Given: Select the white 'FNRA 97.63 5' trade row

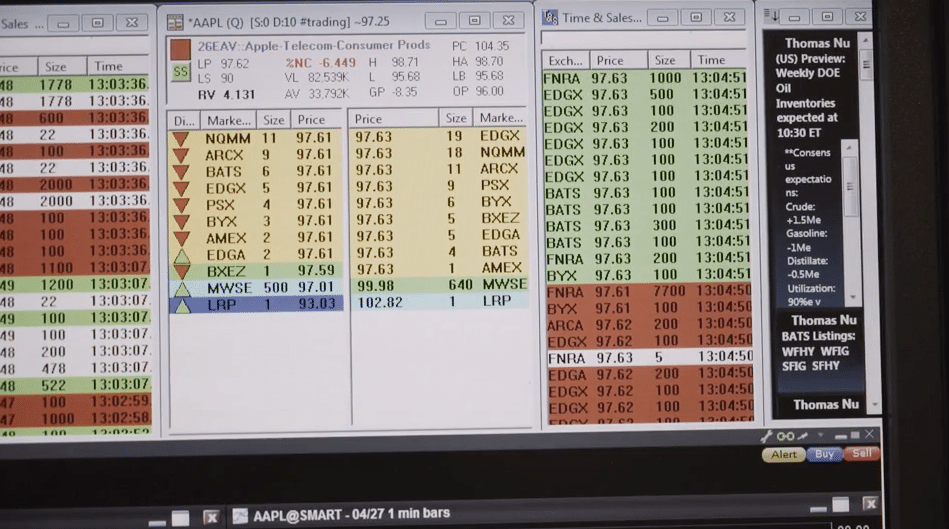Looking at the screenshot, I should pos(649,358).
